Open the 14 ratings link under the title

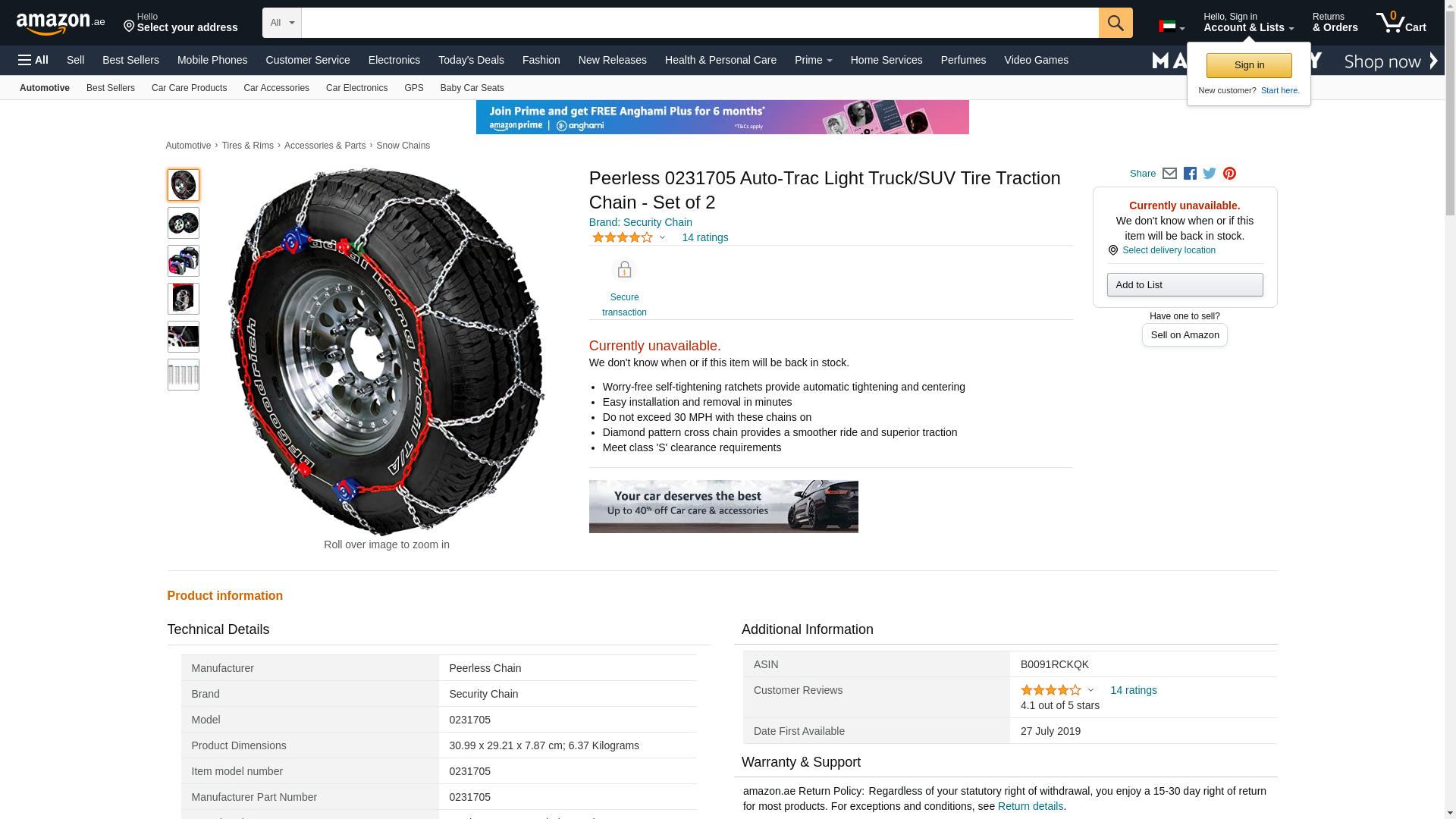[x=704, y=238]
